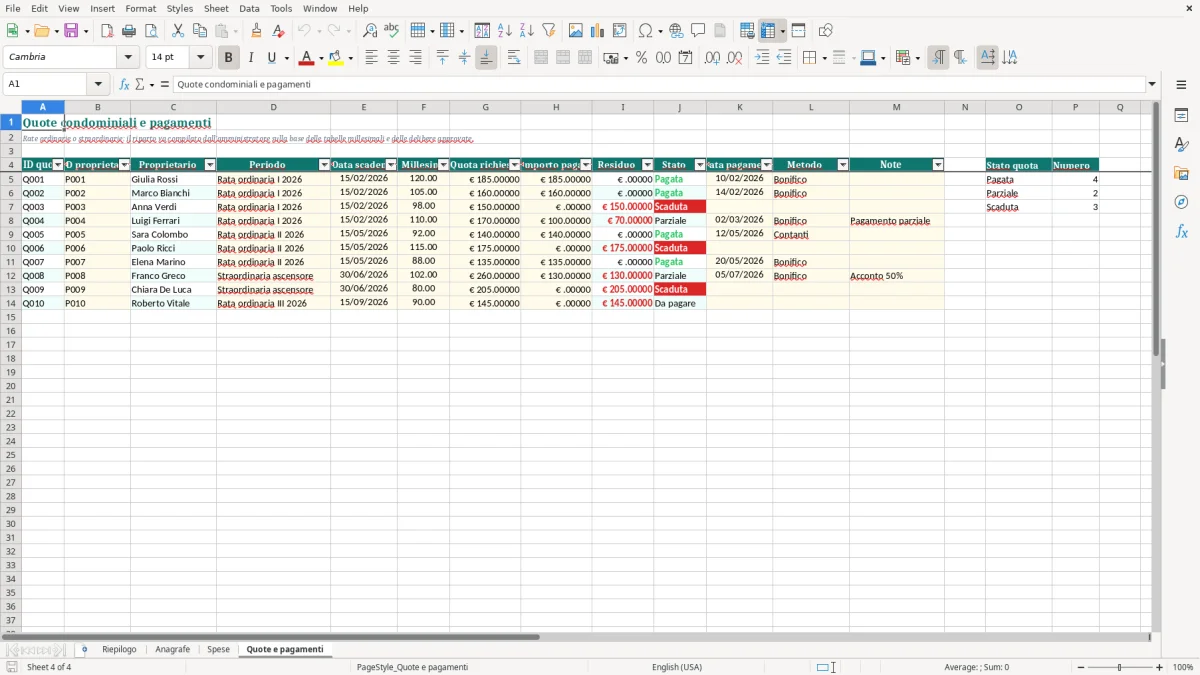Open the sidebar Navigator compass icon
Image resolution: width=1200 pixels, height=675 pixels.
(1181, 202)
